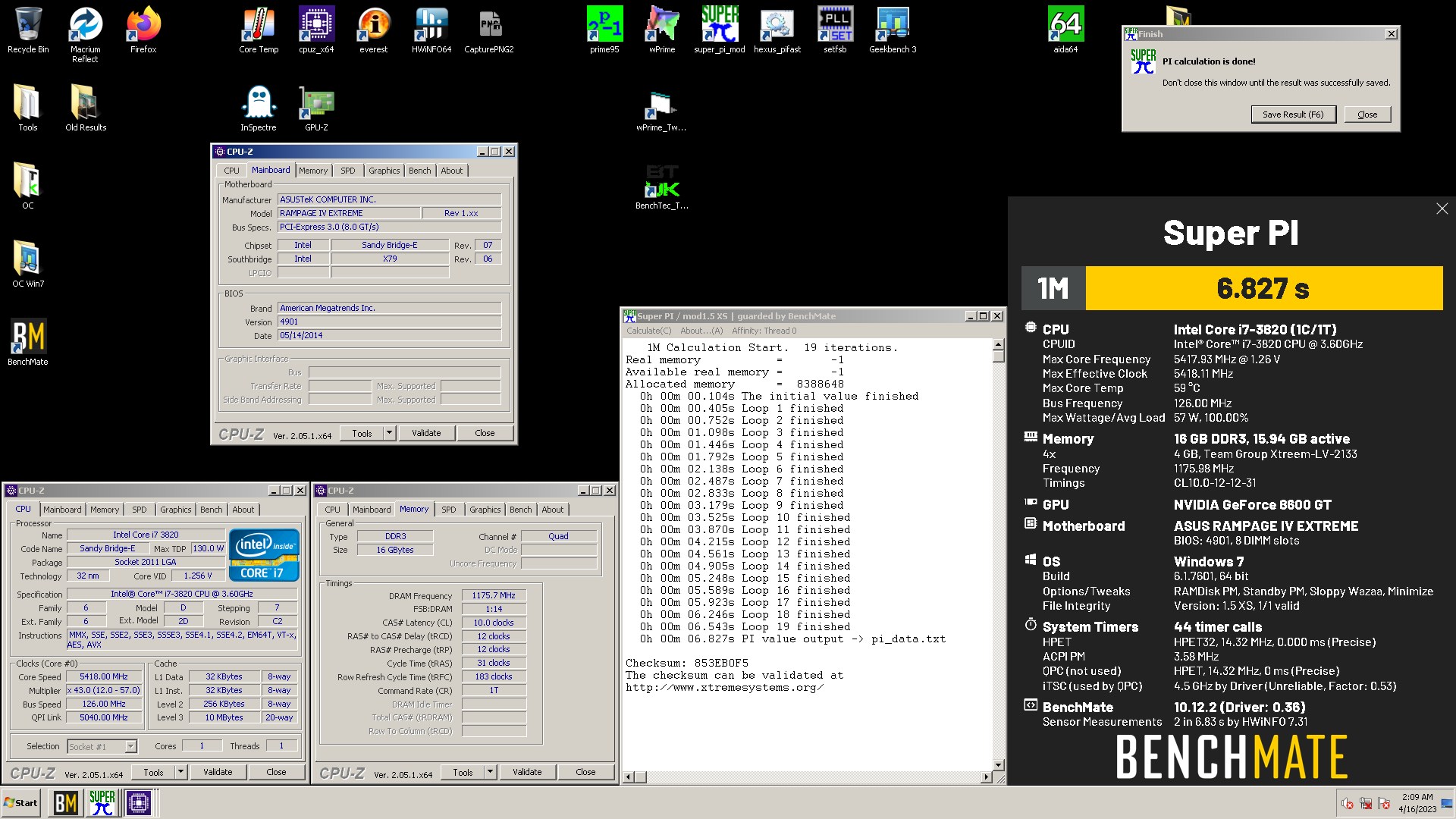Switch to Memory tab in Mainboard CPU-Z window
The image size is (1456, 819).
[313, 171]
